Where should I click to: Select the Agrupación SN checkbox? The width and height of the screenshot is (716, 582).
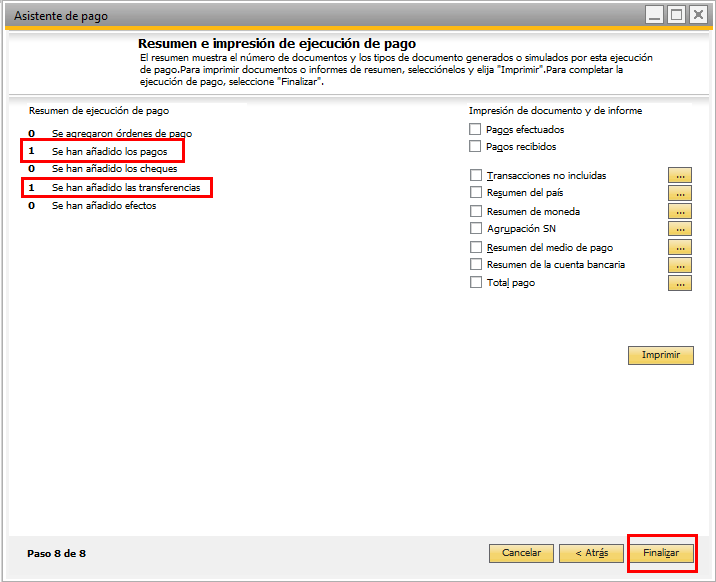point(476,228)
